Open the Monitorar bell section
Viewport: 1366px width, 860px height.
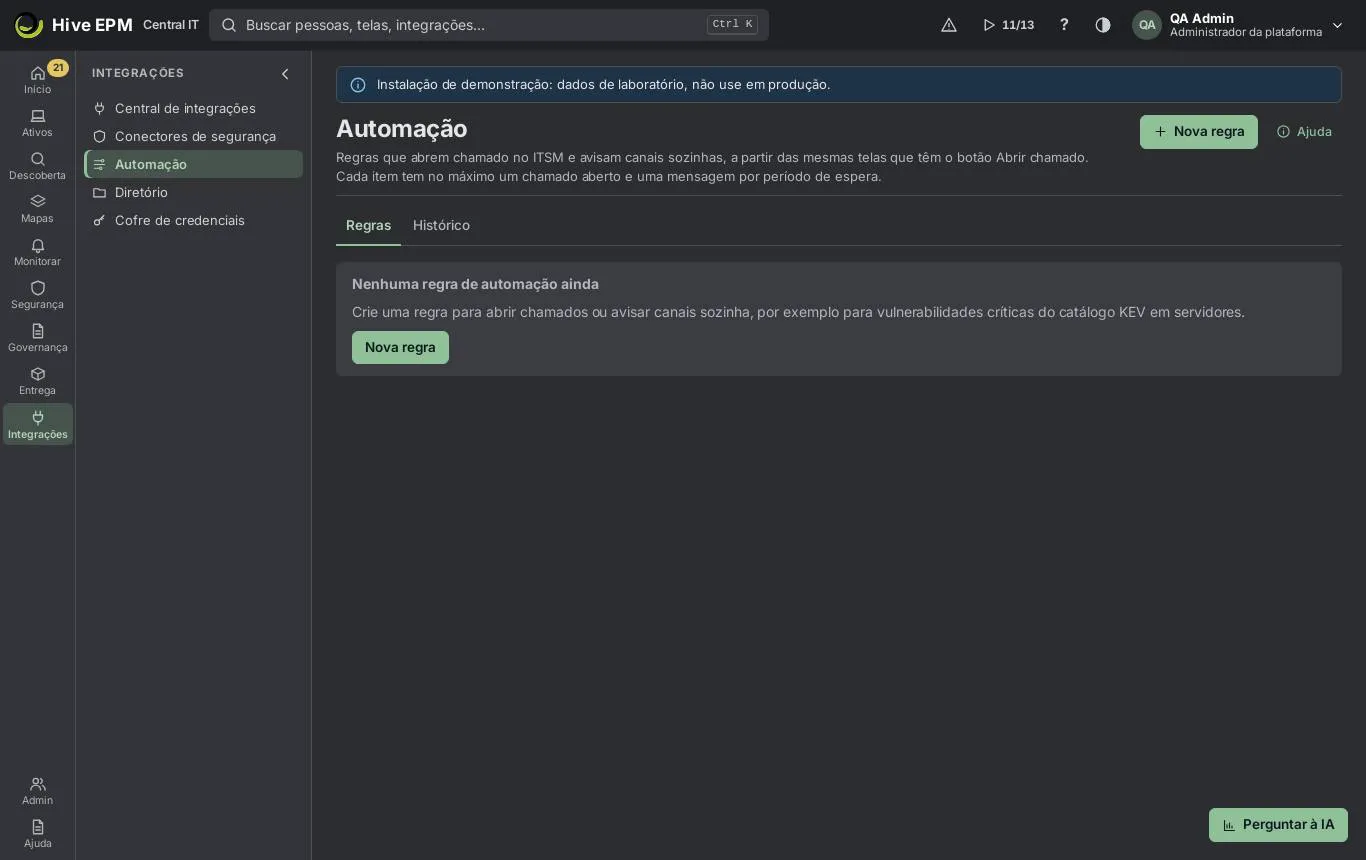[37, 253]
